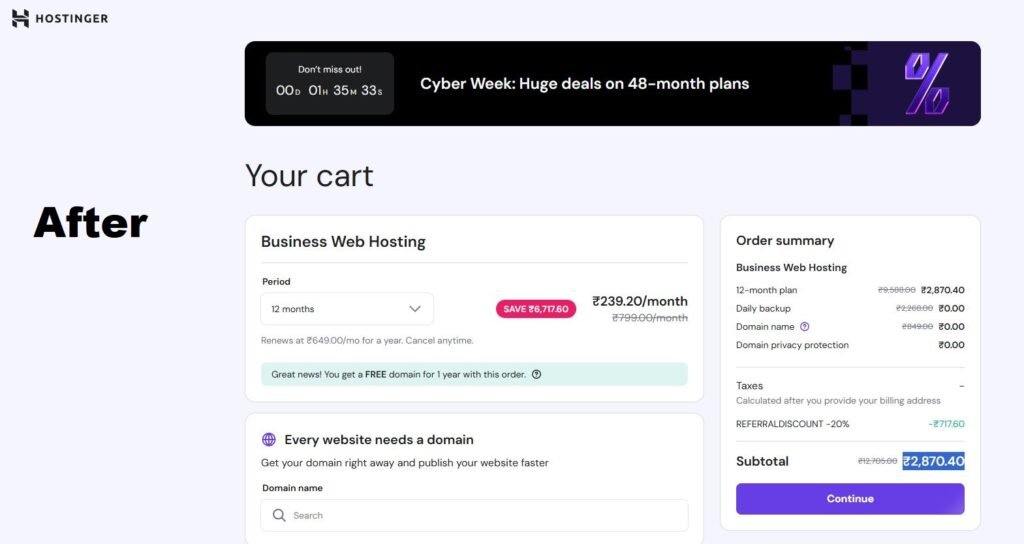The height and width of the screenshot is (544, 1024).
Task: Click the SAVE ₹6,717.60 badge
Action: pyautogui.click(x=535, y=309)
